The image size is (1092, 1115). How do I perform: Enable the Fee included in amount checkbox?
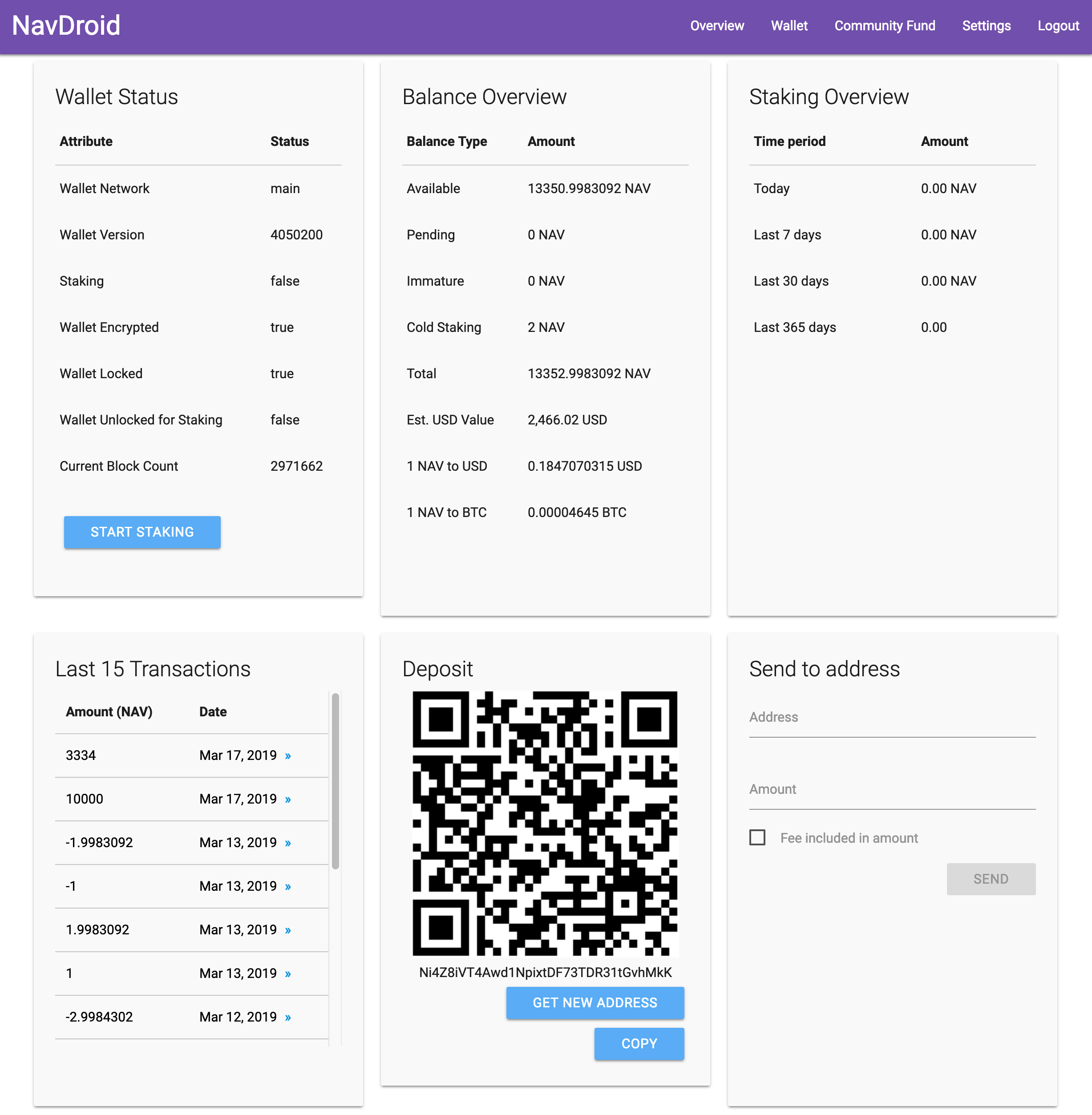point(757,838)
